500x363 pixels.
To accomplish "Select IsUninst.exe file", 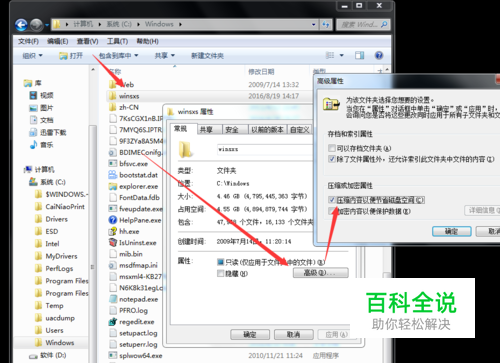I will pos(133,243).
